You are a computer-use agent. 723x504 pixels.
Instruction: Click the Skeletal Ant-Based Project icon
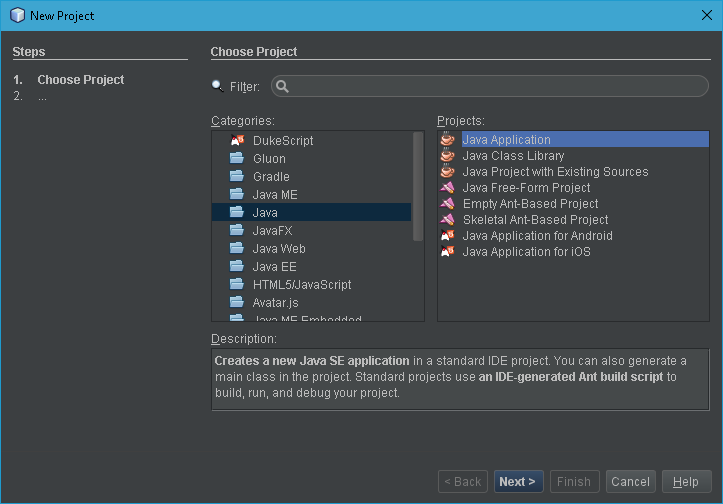click(447, 219)
